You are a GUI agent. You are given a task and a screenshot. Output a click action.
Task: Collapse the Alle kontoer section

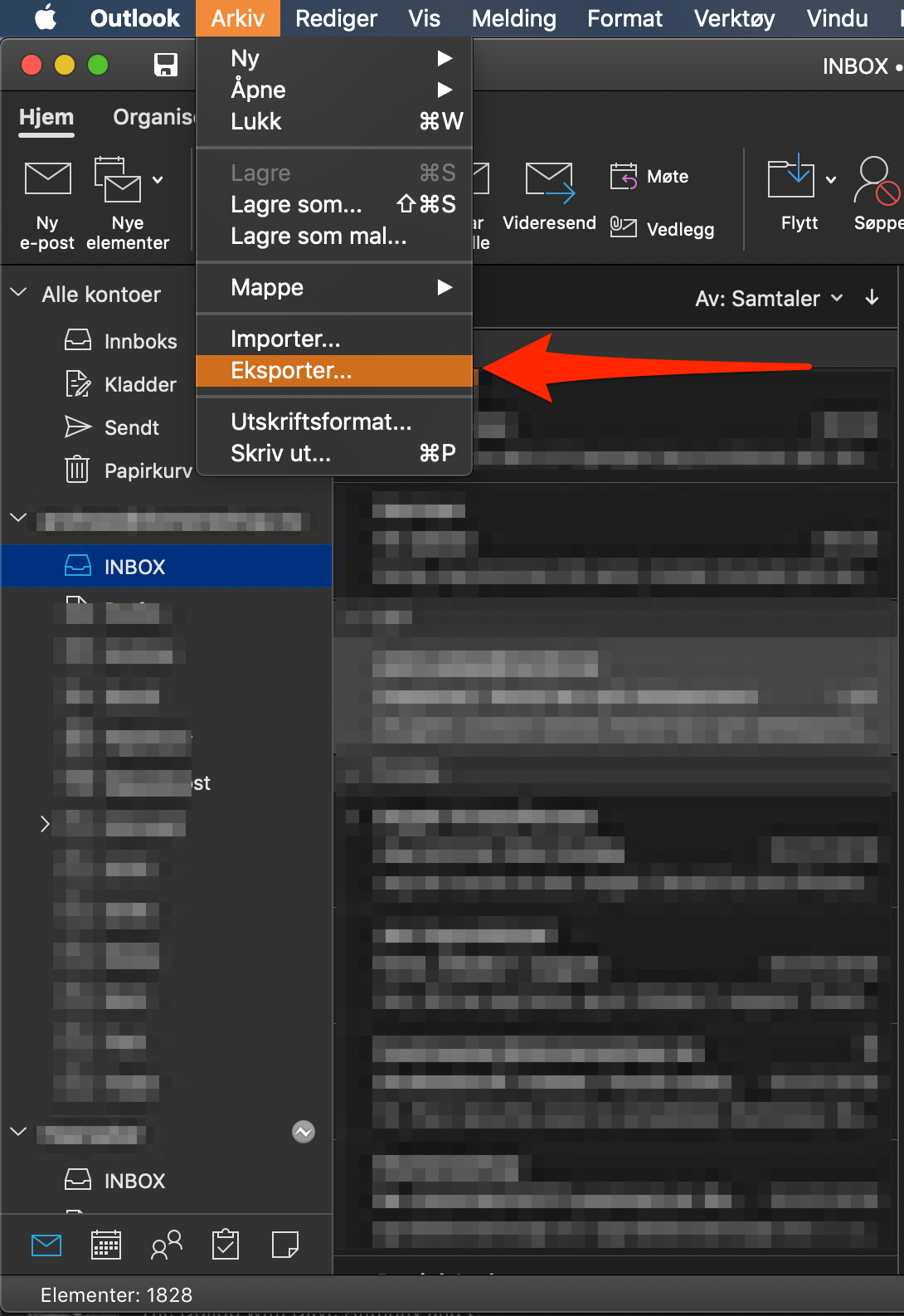(18, 293)
